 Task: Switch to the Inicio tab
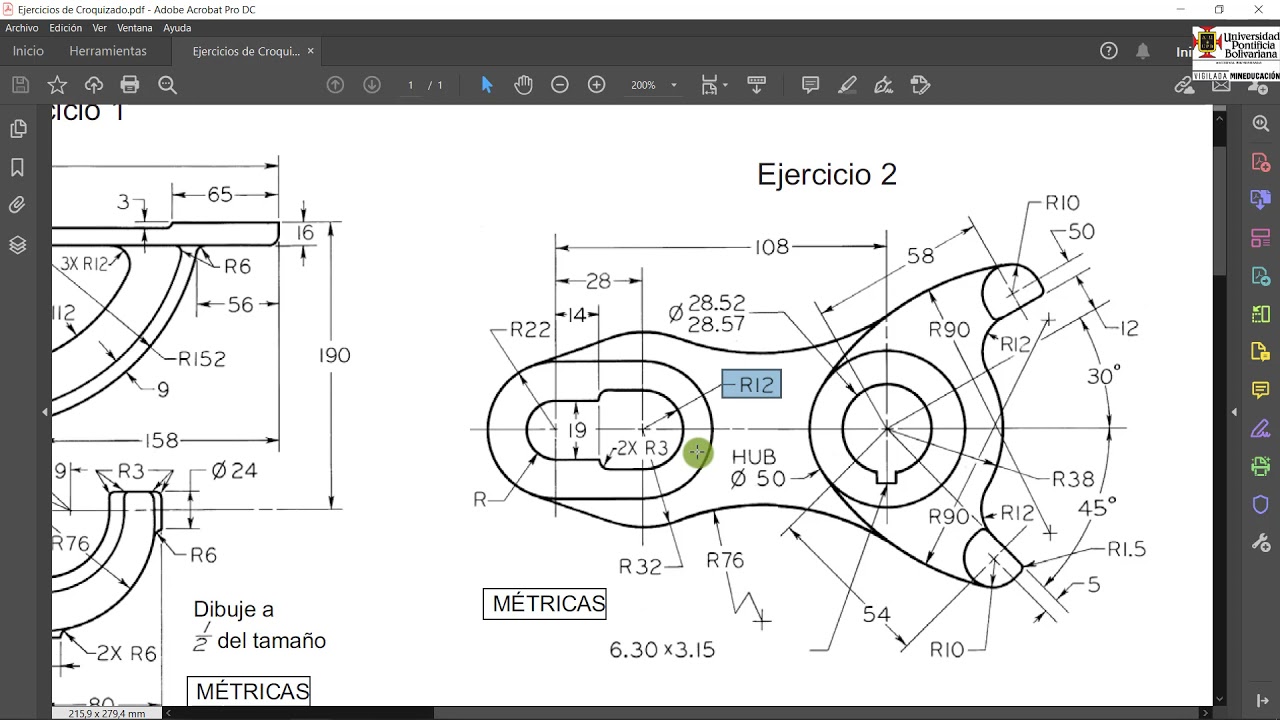[28, 51]
